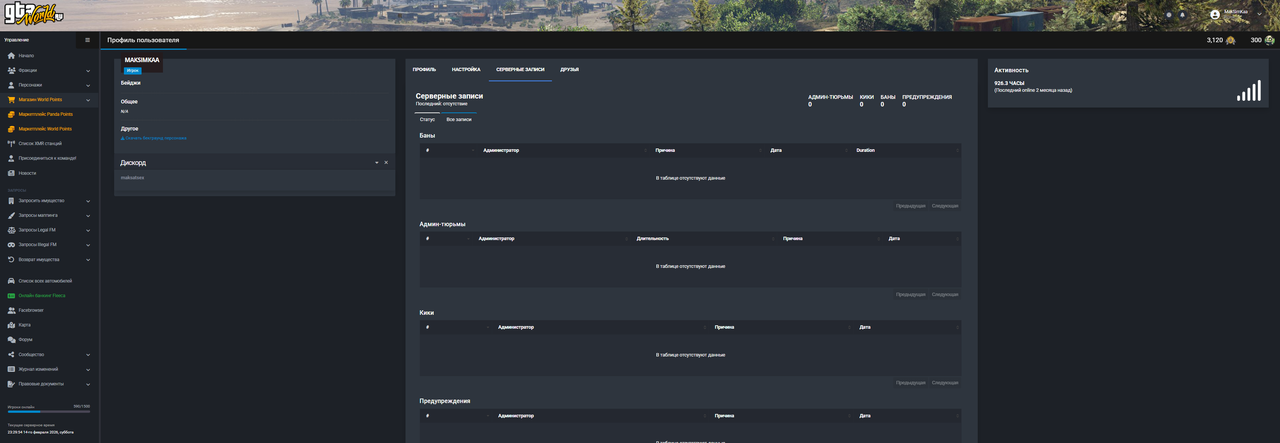Image resolution: width=1280 pixels, height=443 pixels.
Task: Expand Запросы маппинга chevron
Action: point(88,215)
